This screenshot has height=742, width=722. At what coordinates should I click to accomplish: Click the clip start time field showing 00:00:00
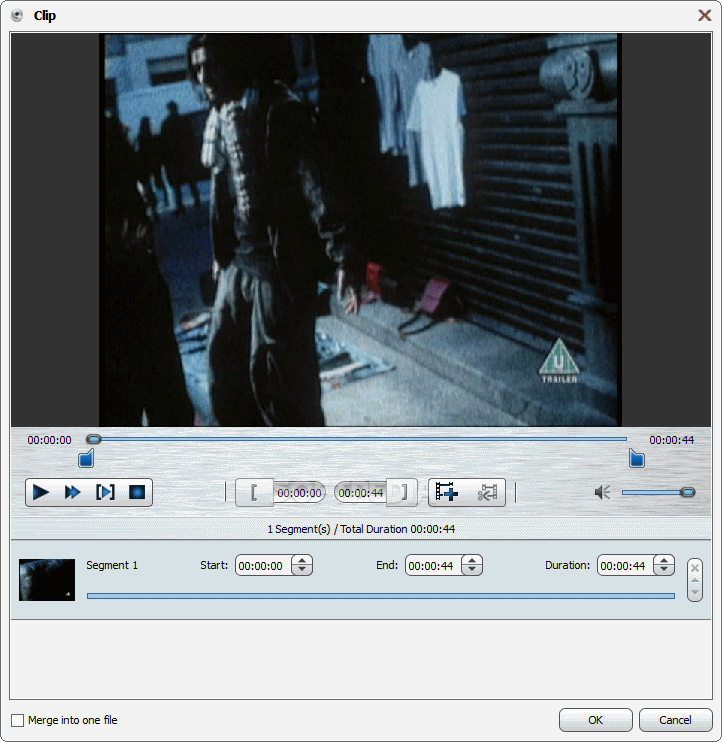coord(299,493)
